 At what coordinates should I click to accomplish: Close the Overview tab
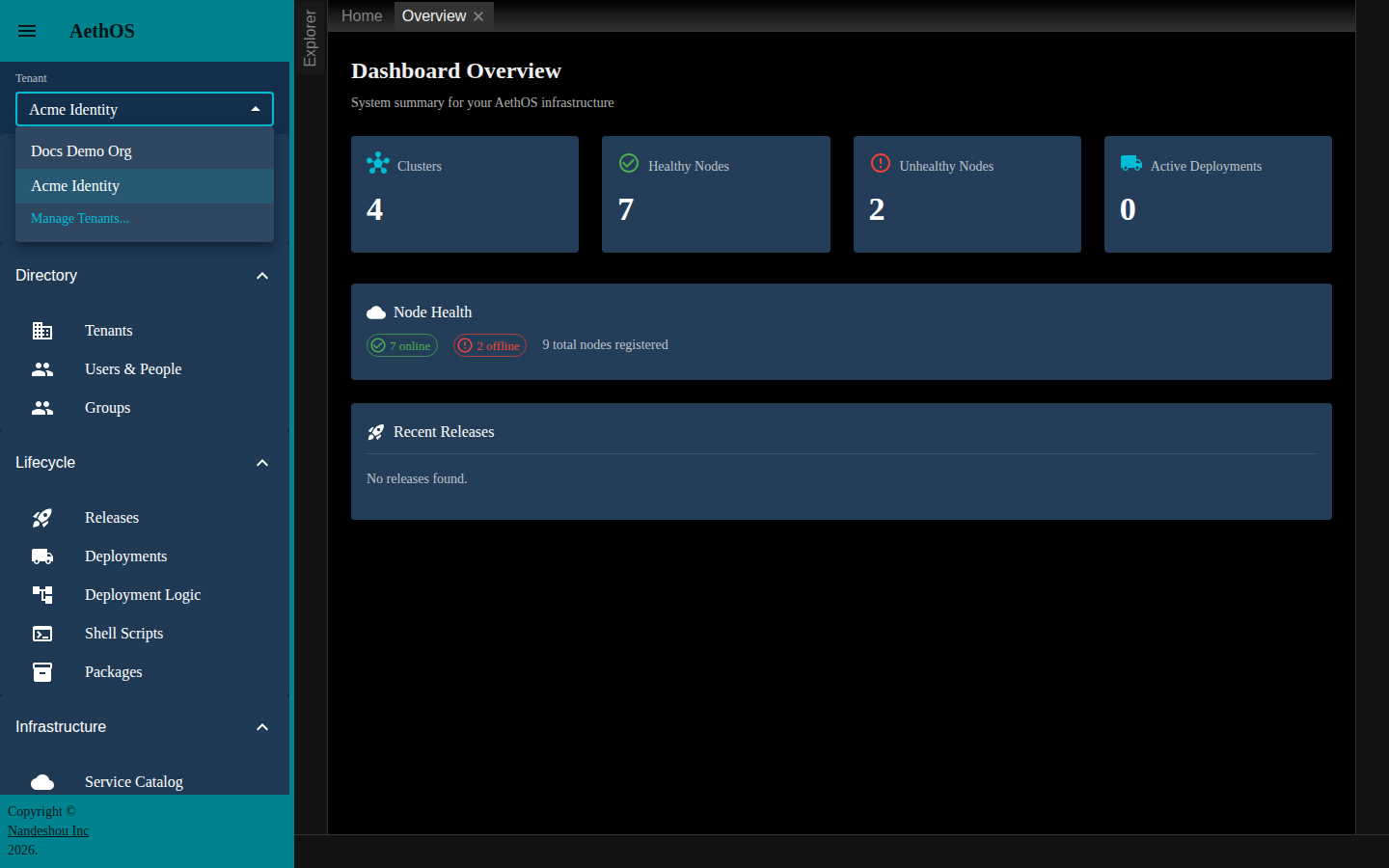point(478,16)
